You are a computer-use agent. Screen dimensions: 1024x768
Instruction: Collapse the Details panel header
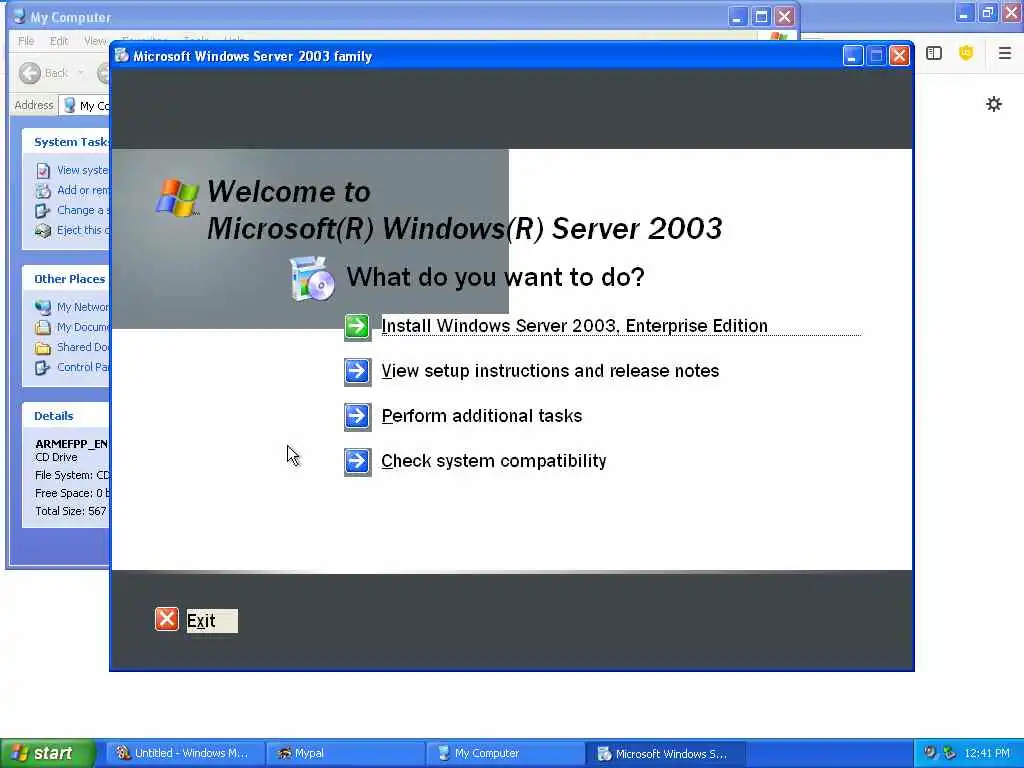pos(67,416)
